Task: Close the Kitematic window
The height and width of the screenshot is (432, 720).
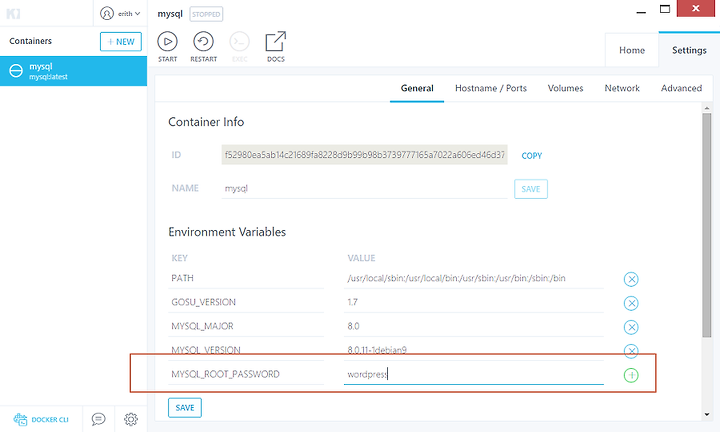Action: pos(696,8)
